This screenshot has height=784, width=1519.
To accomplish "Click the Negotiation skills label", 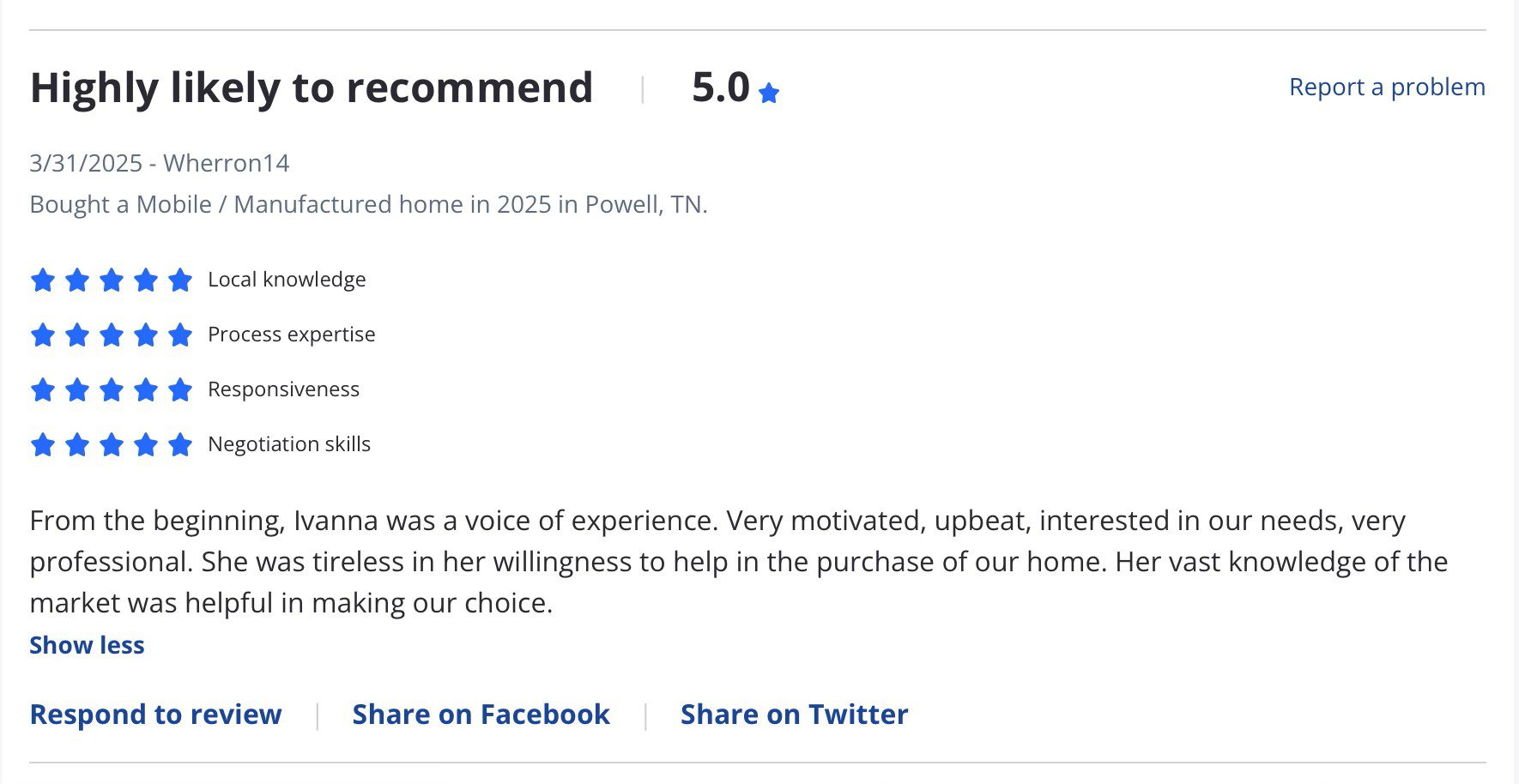I will [x=289, y=444].
